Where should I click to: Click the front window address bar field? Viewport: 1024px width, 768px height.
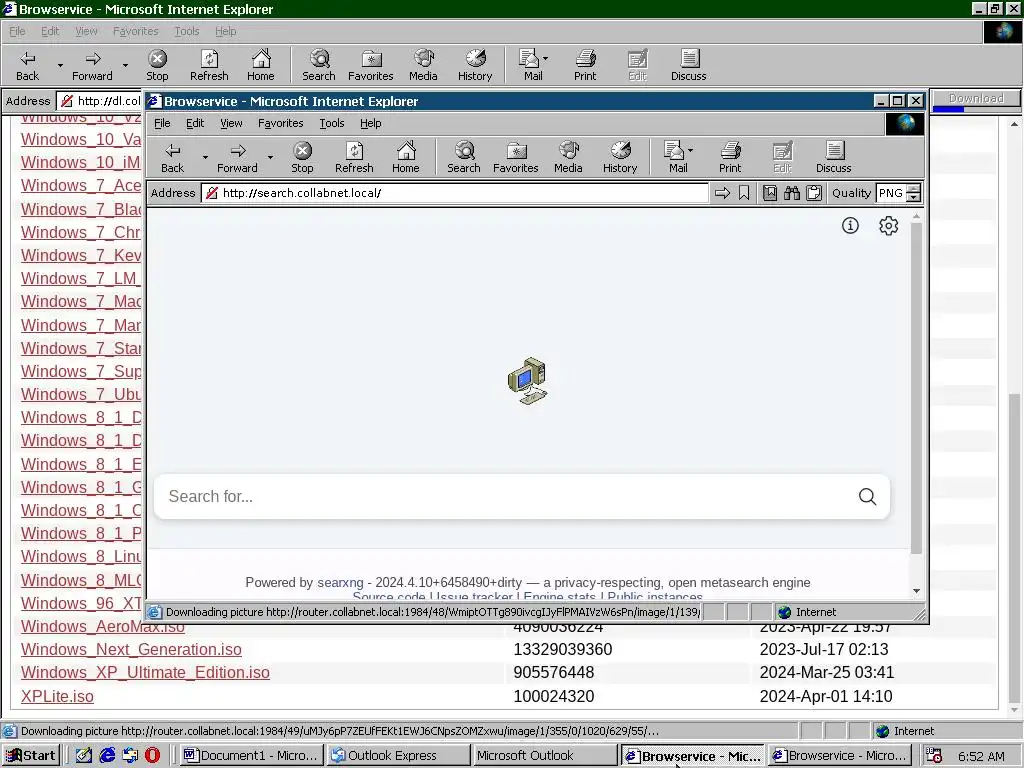(455, 193)
